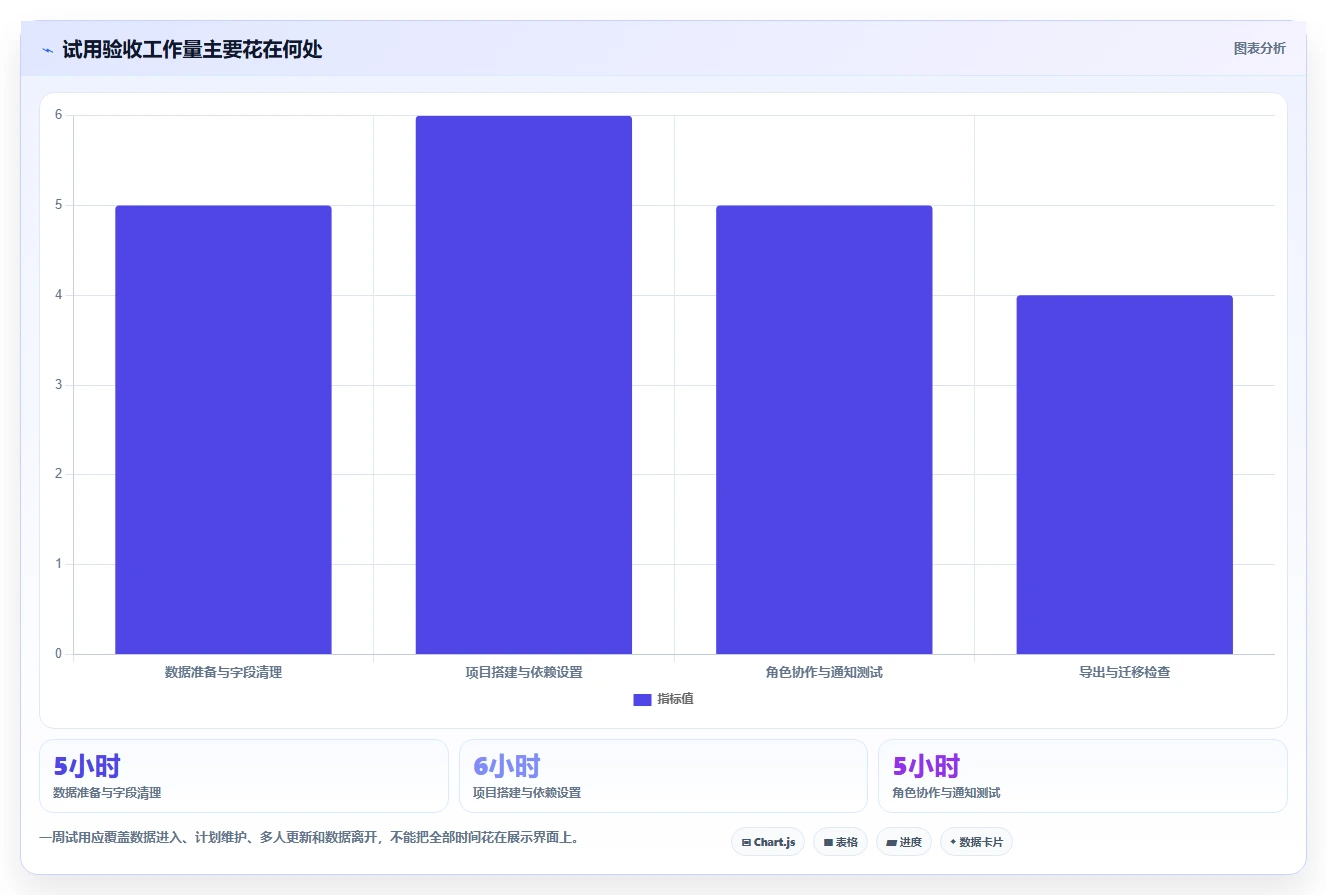Open the 6小时 项目搭建与依赖设置 card
Viewport: 1327px width, 895px height.
tap(663, 776)
